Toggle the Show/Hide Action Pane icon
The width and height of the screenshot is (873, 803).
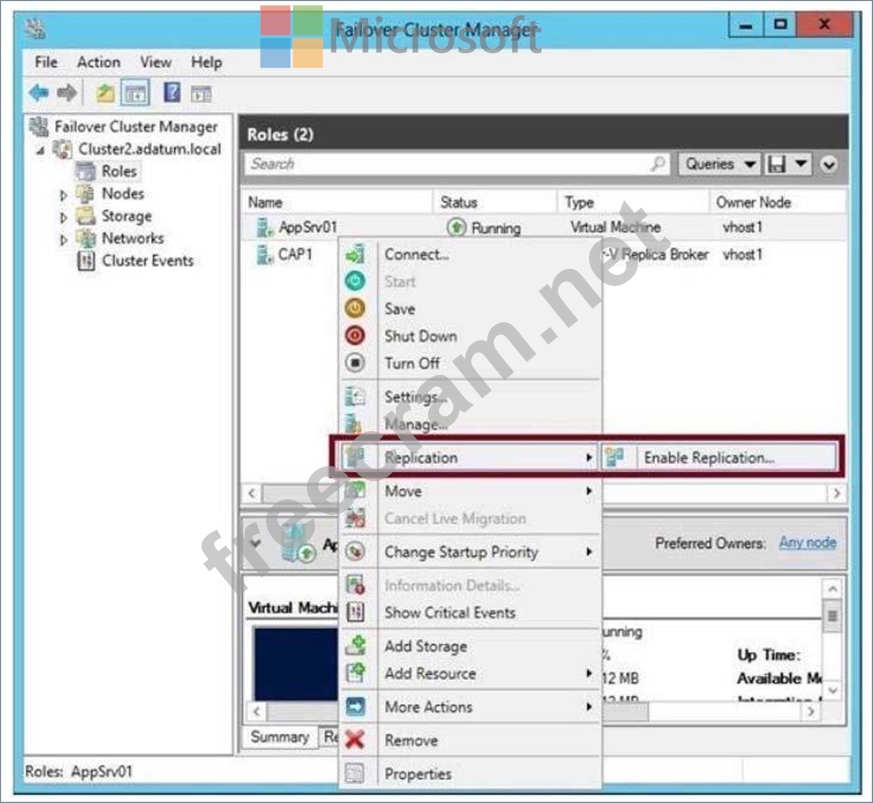tap(201, 94)
